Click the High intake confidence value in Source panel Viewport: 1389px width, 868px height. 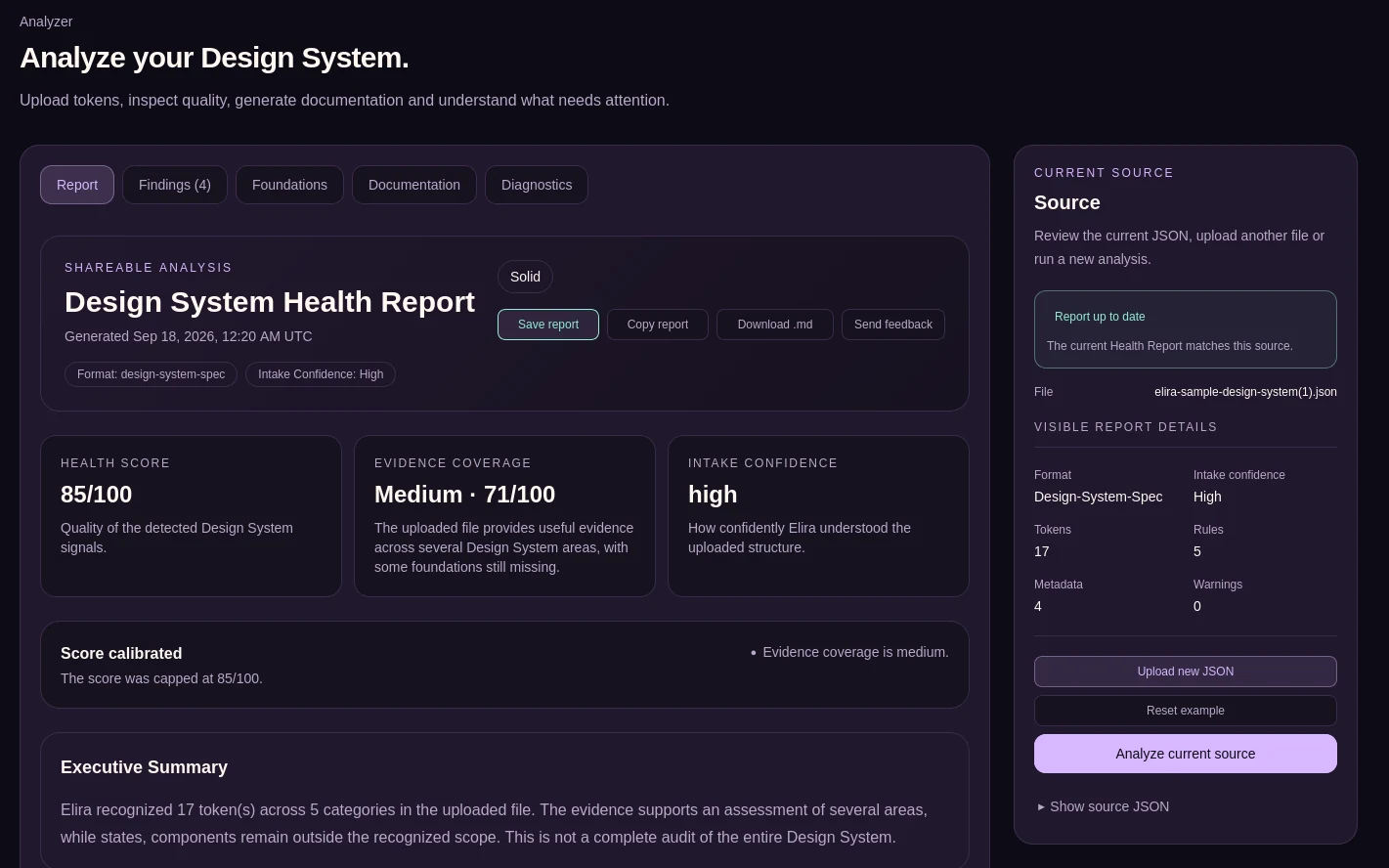1207,497
